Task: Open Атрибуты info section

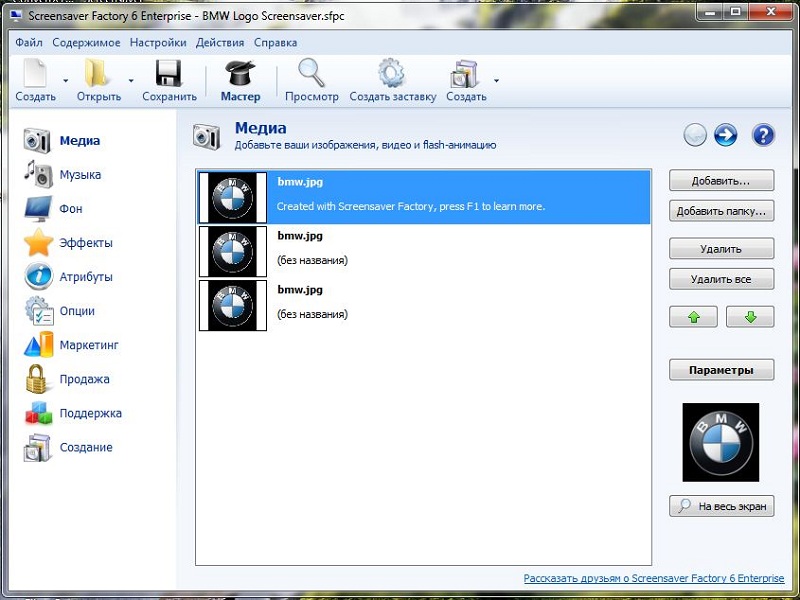Action: pos(38,277)
